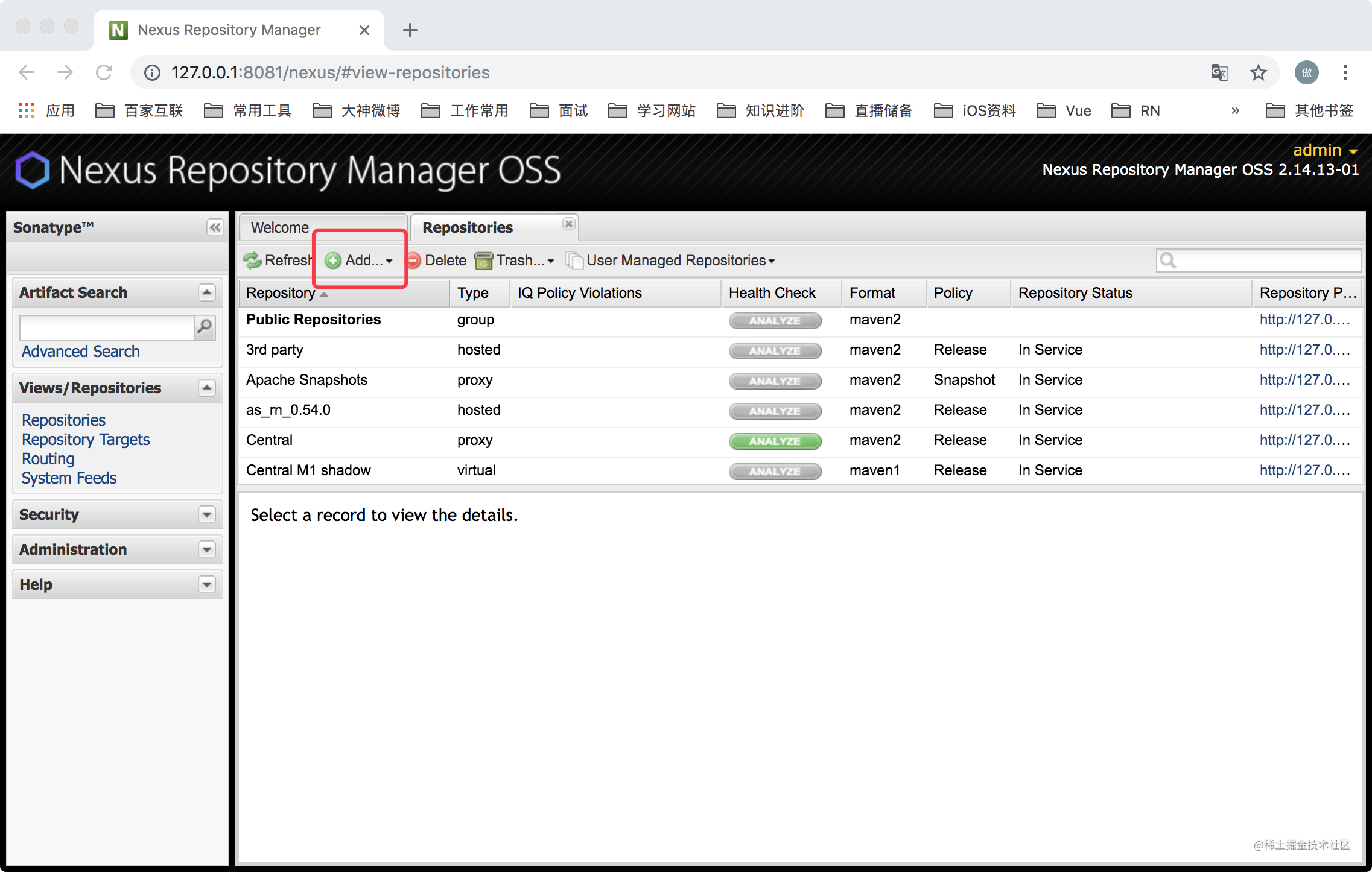Image resolution: width=1372 pixels, height=872 pixels.
Task: Expand the Security panel
Action: coord(207,514)
